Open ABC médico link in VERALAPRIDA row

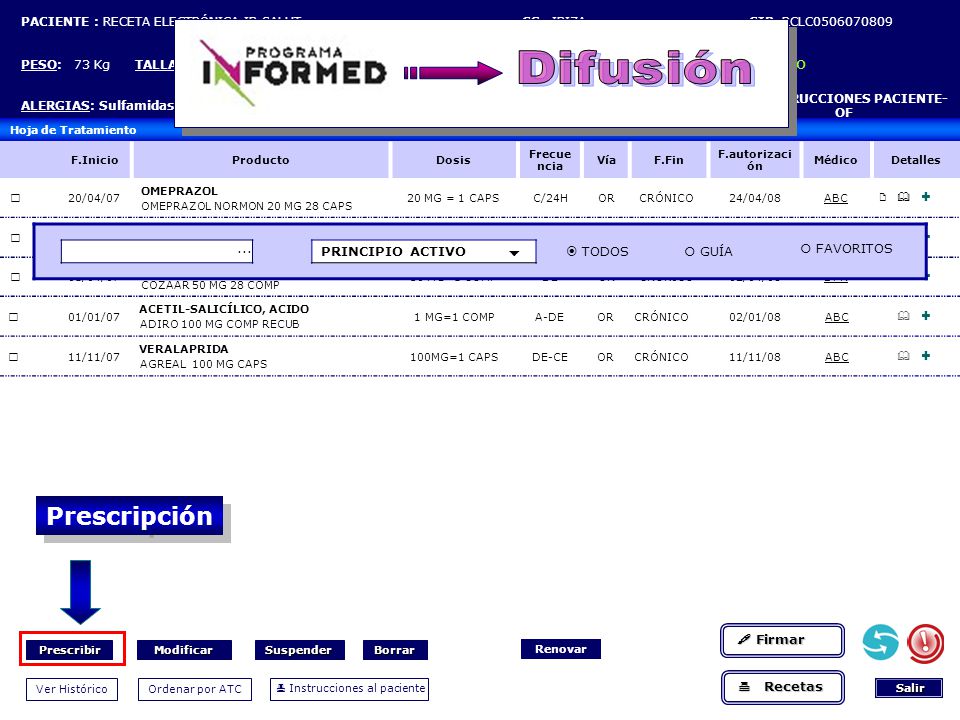click(836, 357)
